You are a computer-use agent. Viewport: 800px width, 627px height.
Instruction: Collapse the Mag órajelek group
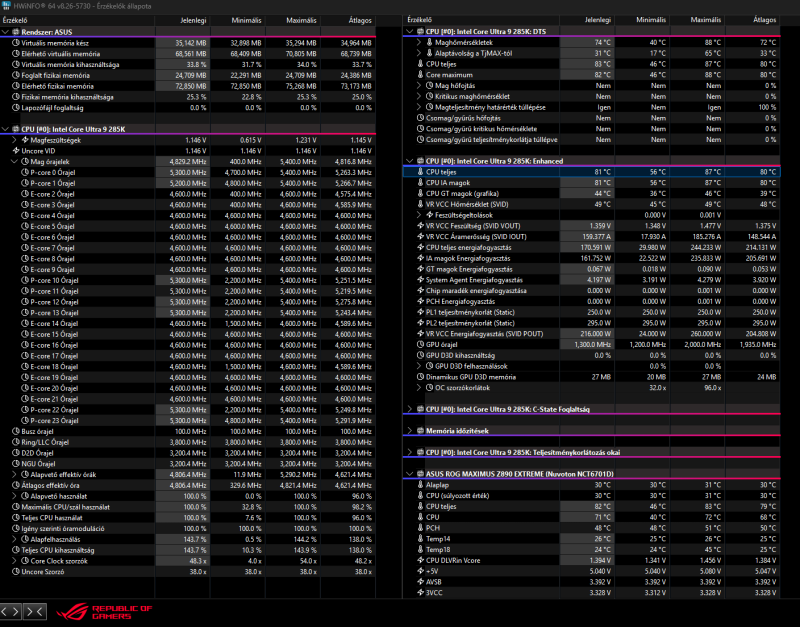(14, 162)
